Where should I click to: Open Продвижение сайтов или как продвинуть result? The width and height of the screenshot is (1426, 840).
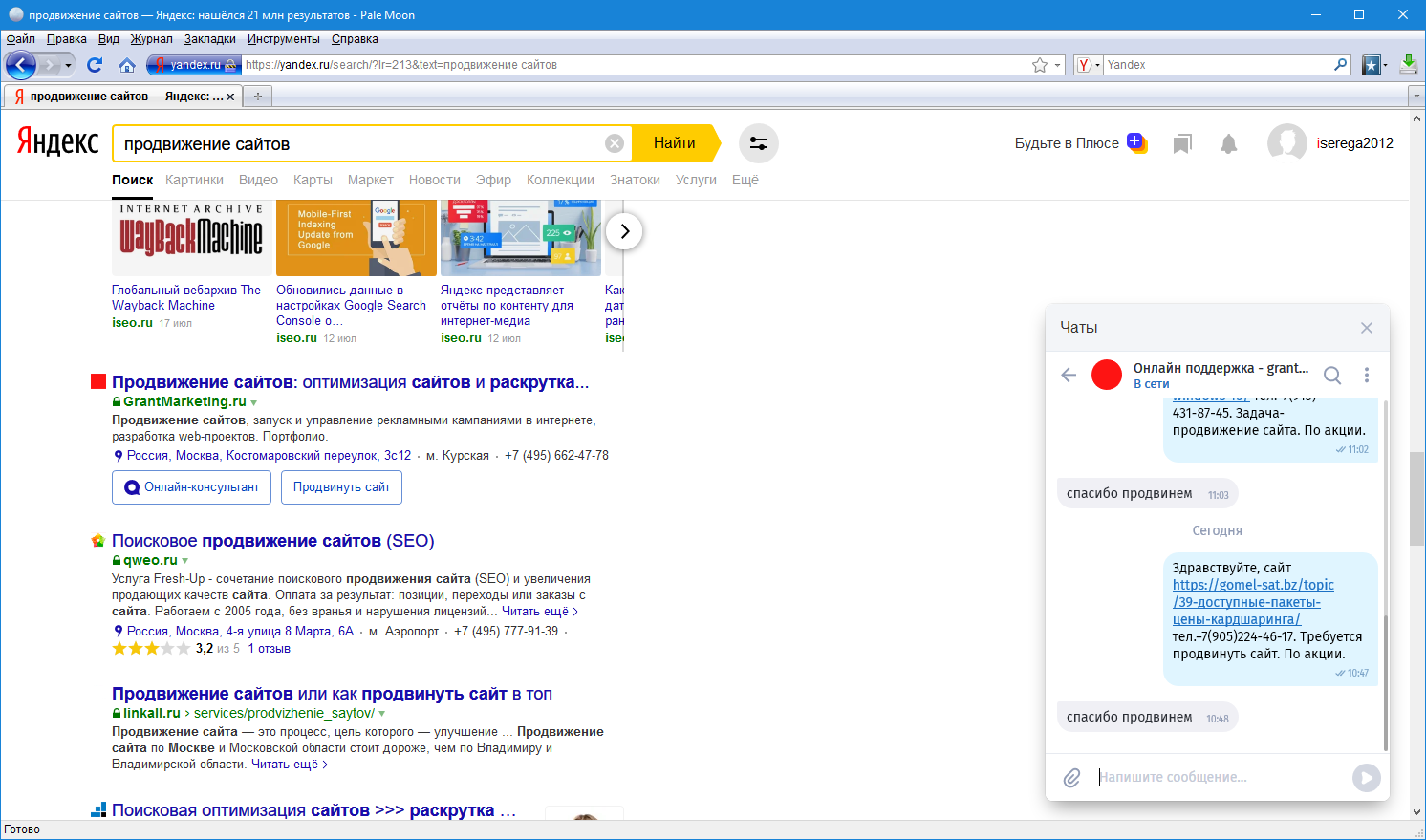pos(332,694)
